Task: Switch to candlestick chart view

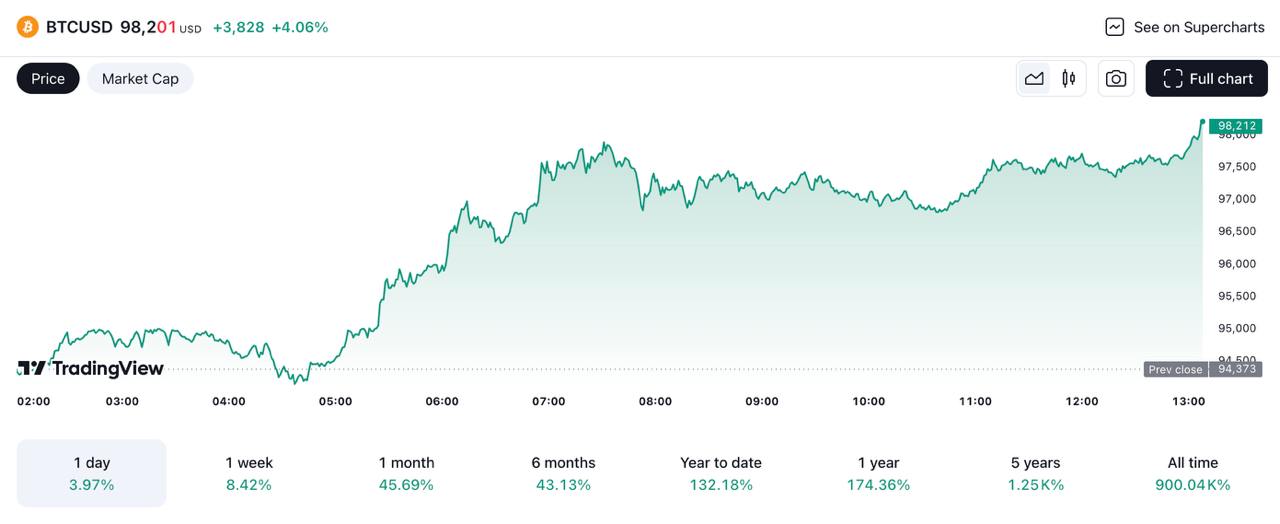Action: [1069, 78]
